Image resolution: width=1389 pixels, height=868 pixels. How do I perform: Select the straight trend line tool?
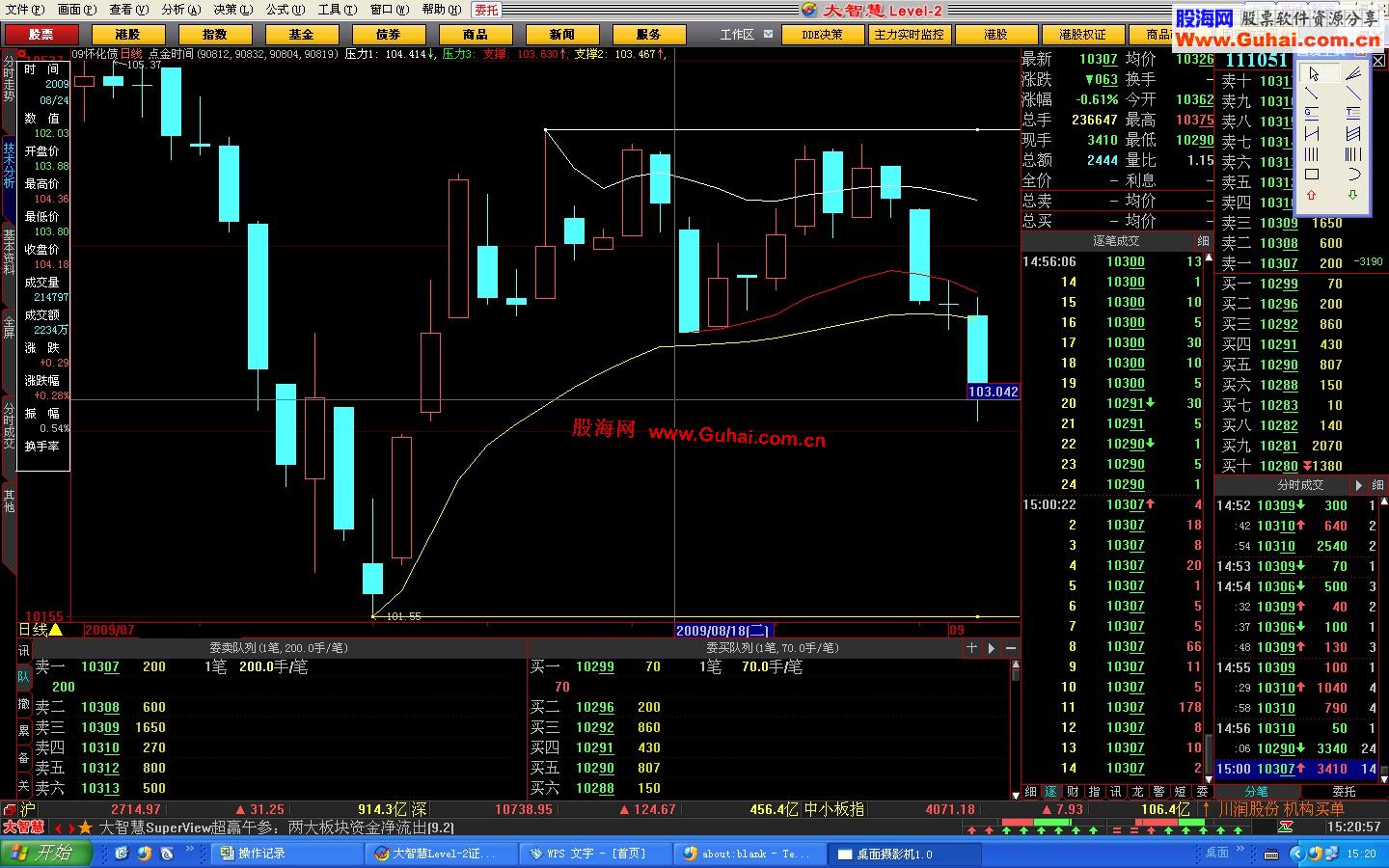[1353, 94]
